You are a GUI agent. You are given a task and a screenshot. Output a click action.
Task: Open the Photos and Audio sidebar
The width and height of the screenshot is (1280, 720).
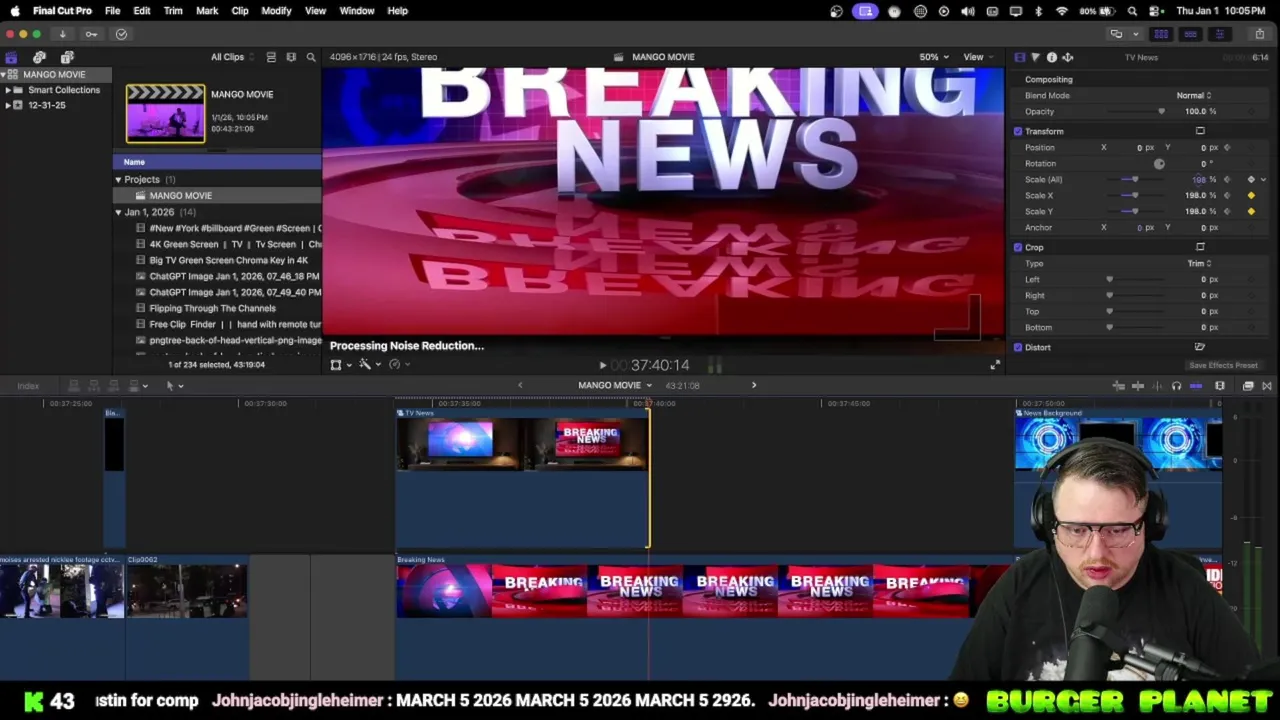tap(39, 57)
